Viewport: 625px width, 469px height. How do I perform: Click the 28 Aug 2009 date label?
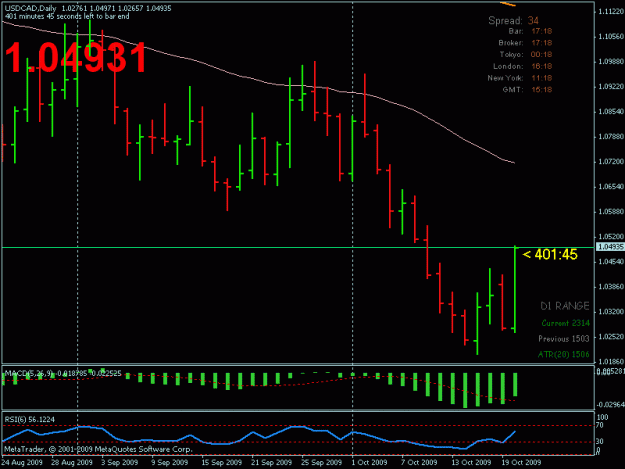click(x=72, y=462)
